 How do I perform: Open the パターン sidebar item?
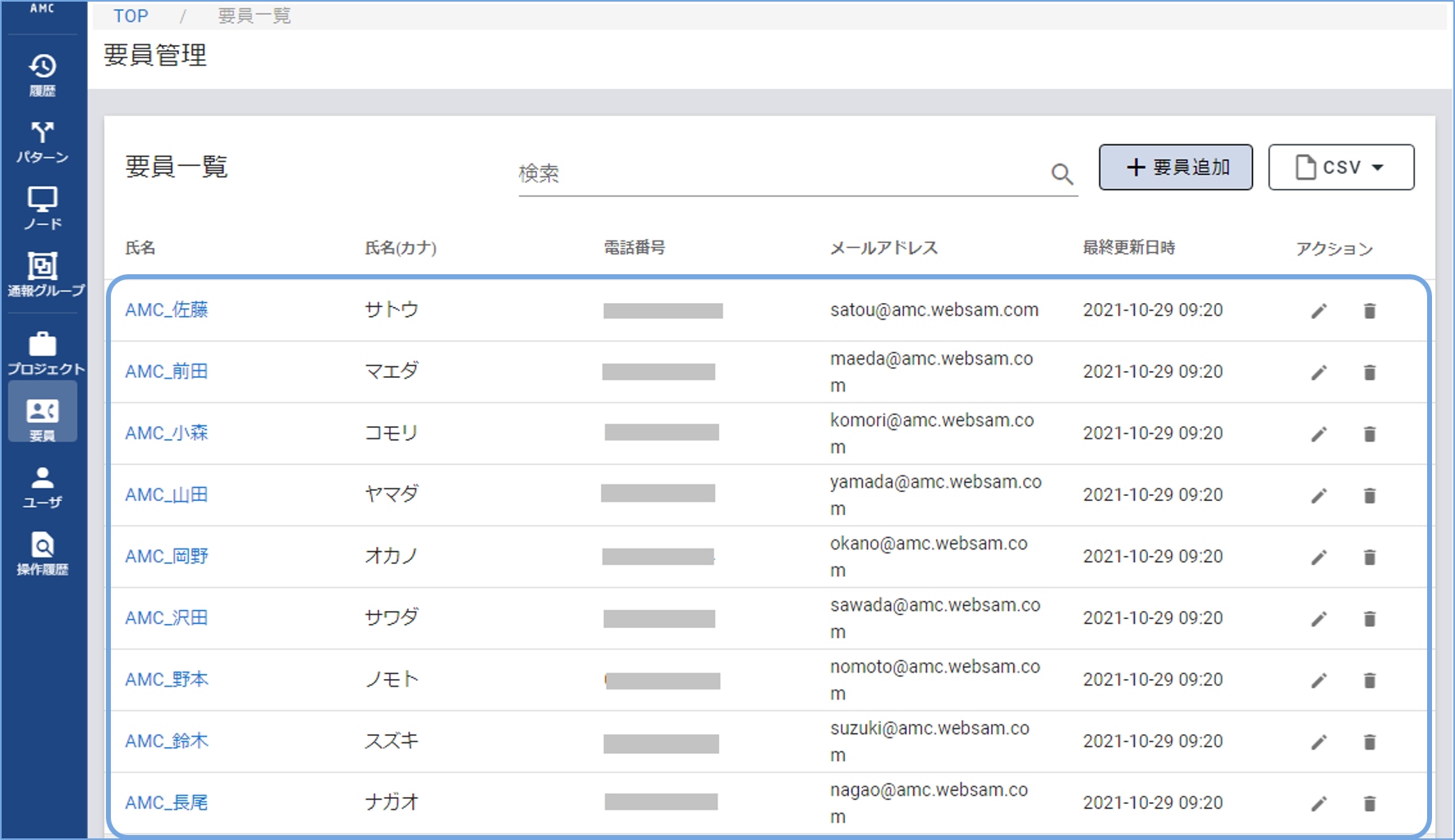click(x=43, y=142)
